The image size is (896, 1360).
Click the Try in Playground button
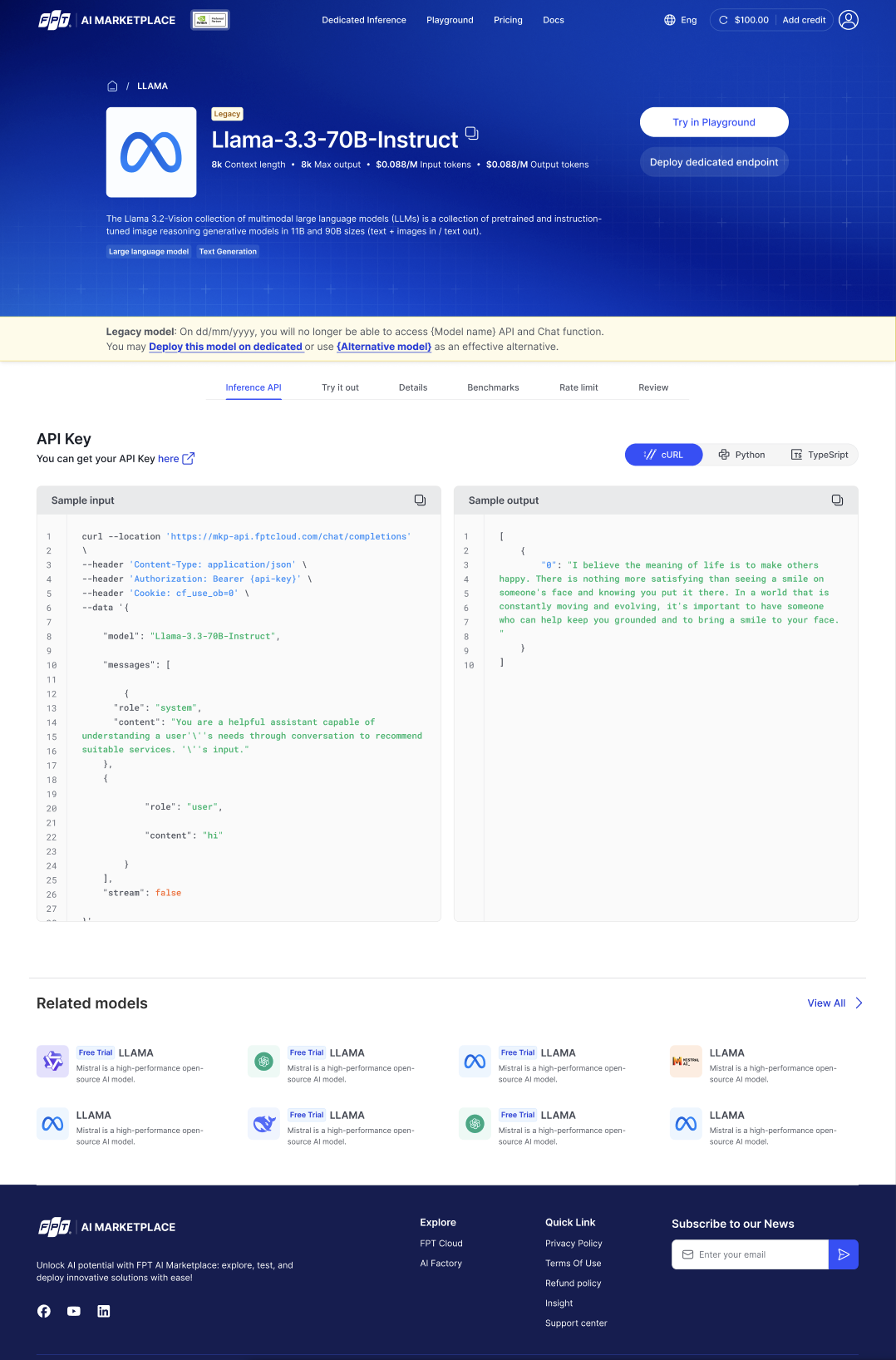(714, 122)
